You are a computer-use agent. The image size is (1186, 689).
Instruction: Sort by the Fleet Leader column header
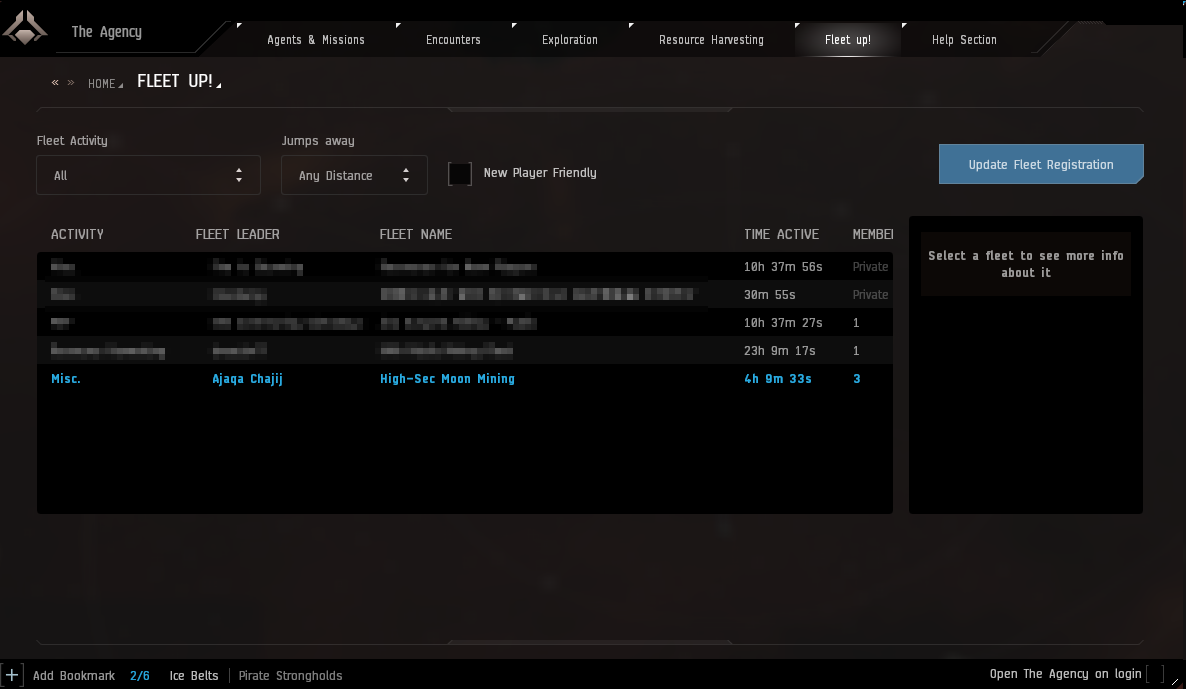point(237,234)
